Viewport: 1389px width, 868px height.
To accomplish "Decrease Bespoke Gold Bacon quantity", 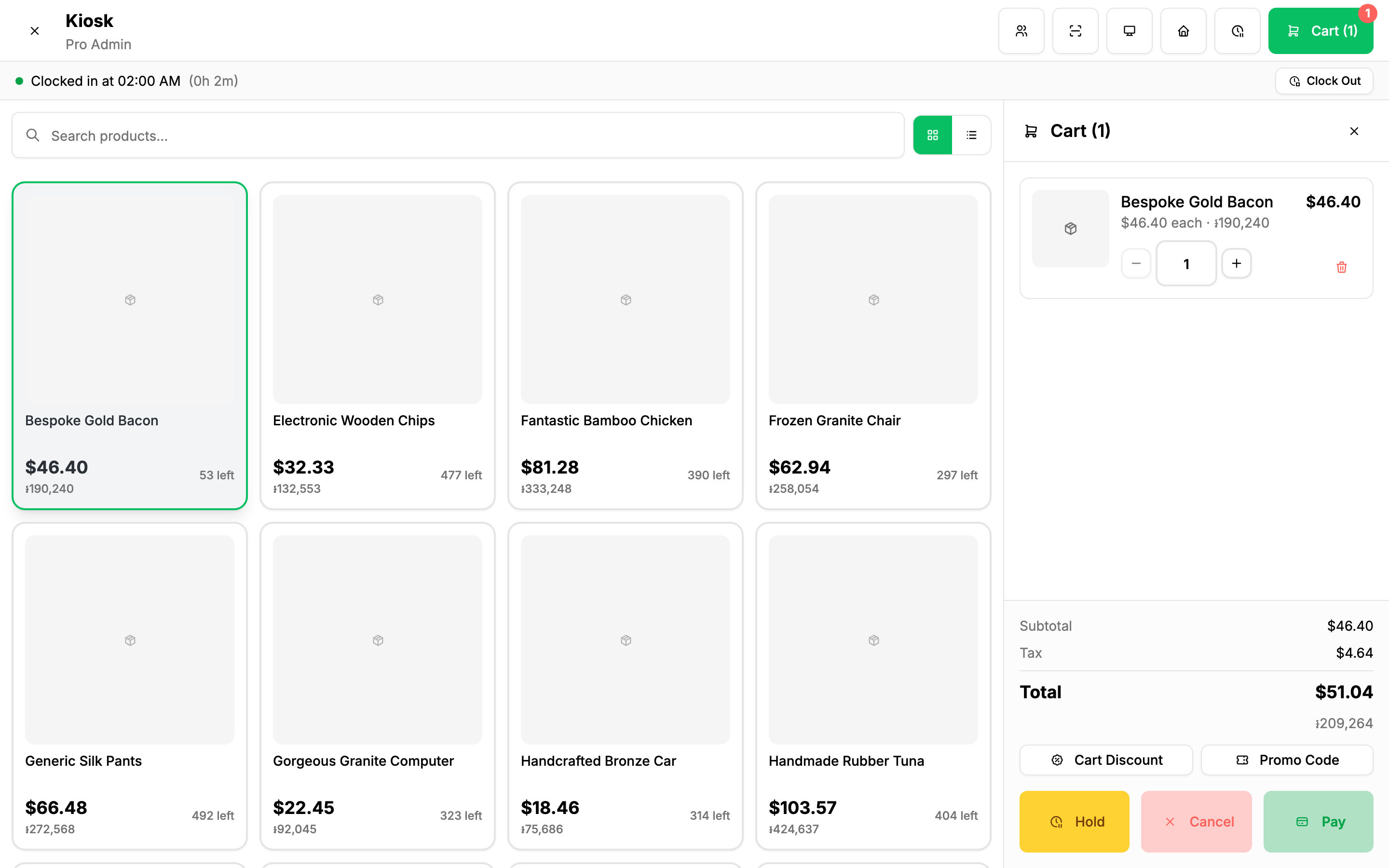I will [1136, 263].
